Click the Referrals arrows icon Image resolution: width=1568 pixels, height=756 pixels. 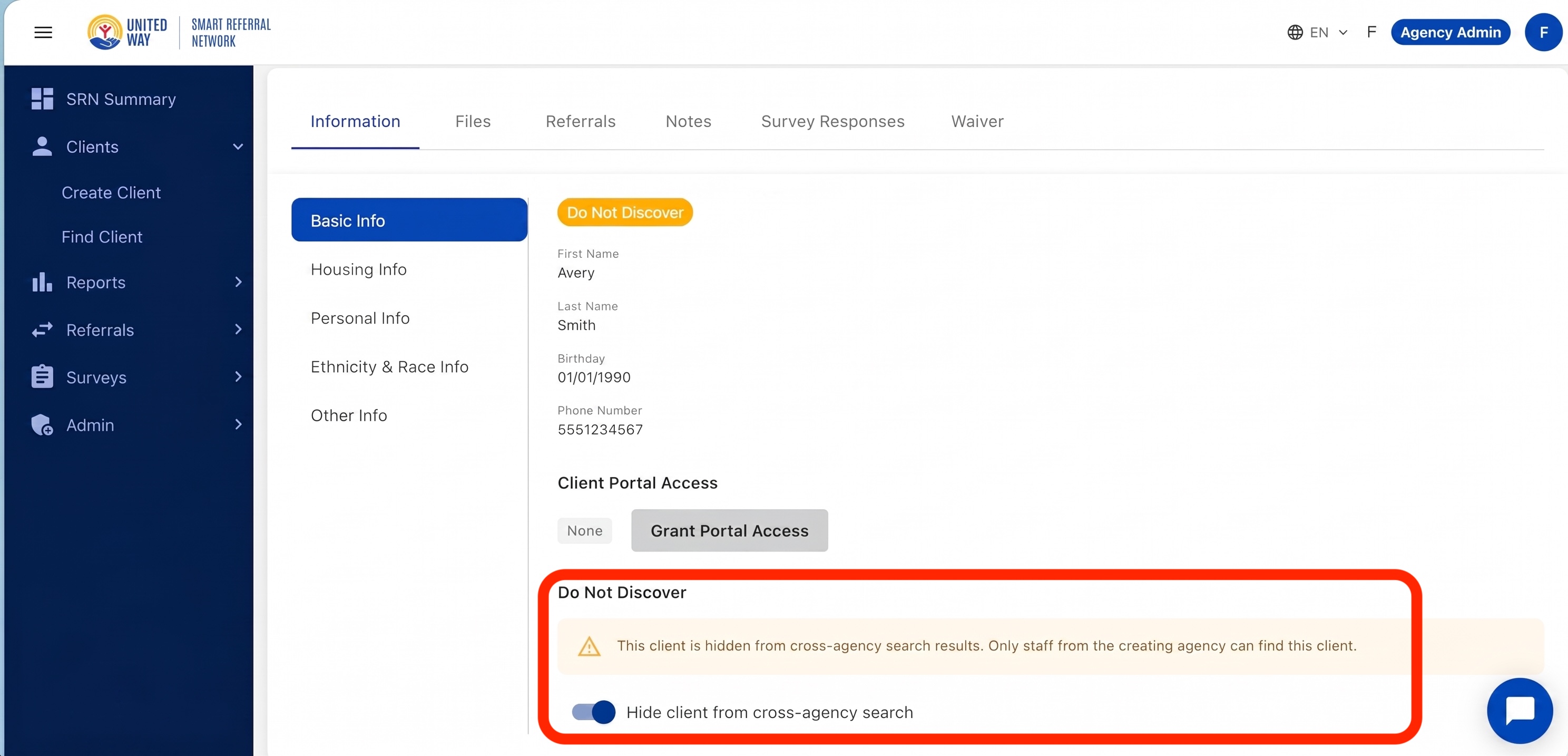(42, 329)
